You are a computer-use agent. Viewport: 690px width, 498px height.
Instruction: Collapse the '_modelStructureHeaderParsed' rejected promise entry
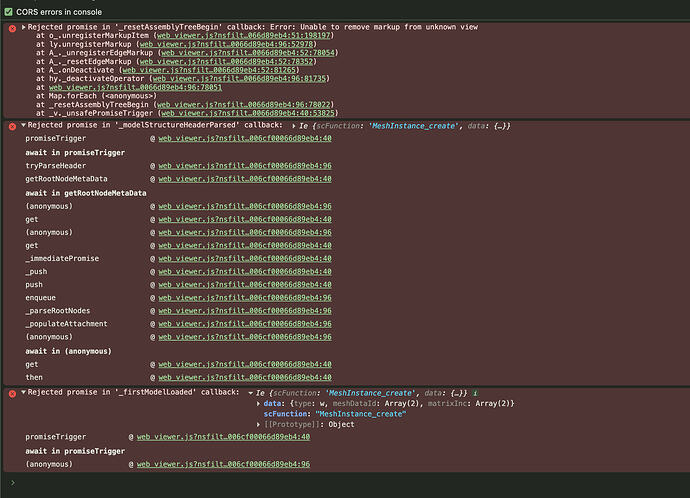point(24,125)
